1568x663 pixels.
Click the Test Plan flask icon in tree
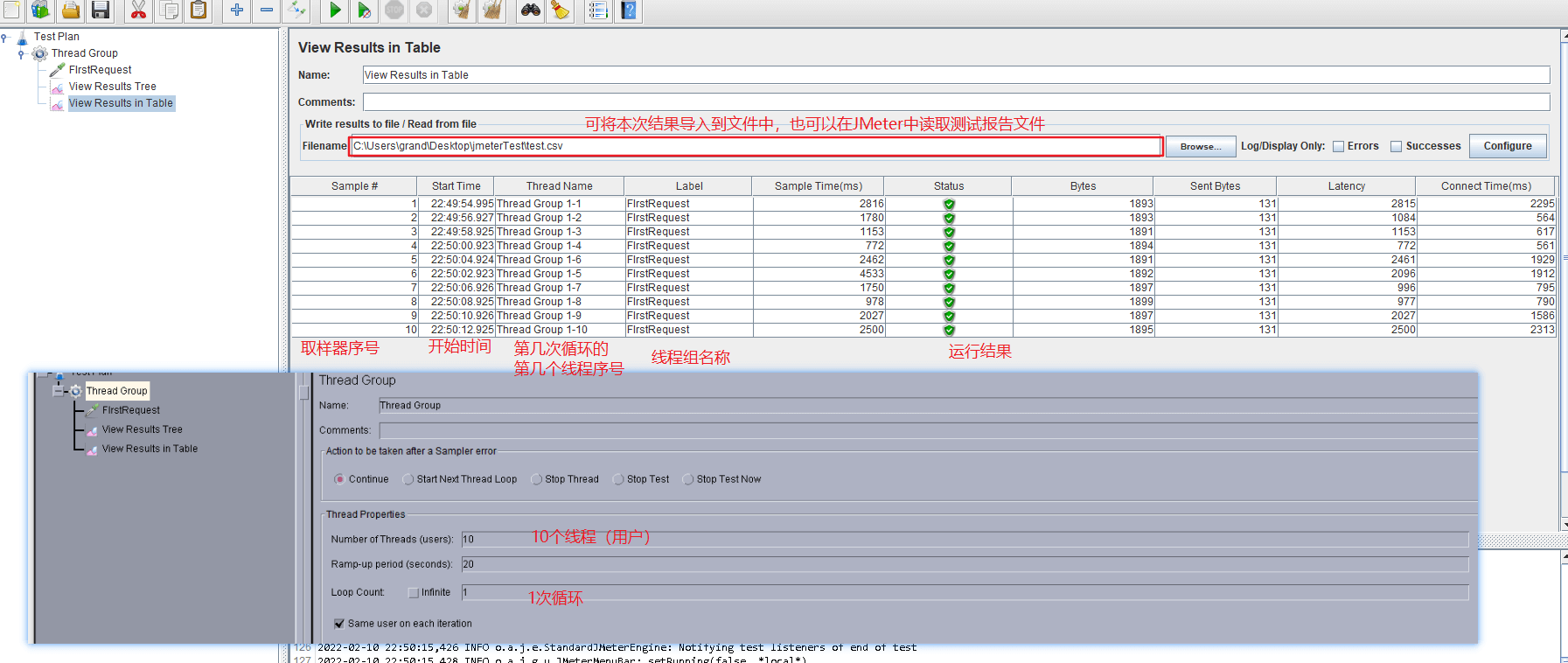coord(23,38)
